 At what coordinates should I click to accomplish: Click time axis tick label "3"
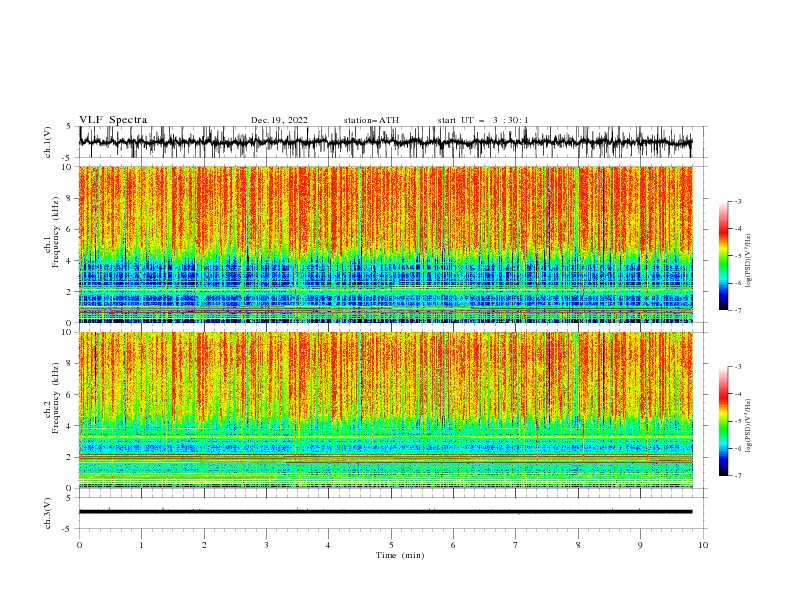[x=266, y=545]
